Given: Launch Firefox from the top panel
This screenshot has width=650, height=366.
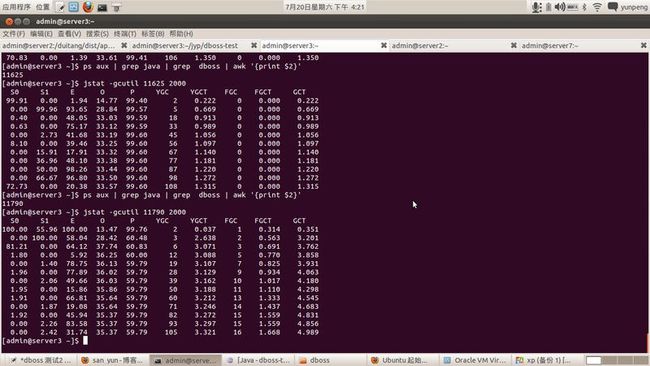Looking at the screenshot, I should [87, 7].
